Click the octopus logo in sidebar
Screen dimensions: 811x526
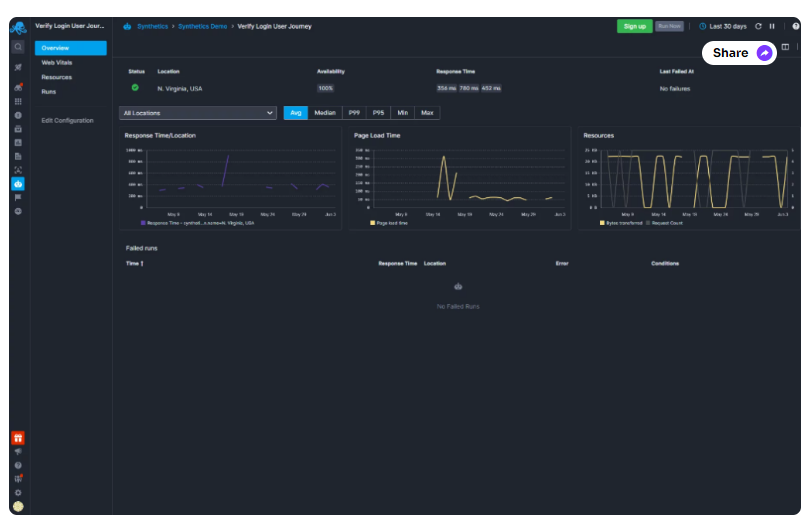(x=18, y=27)
